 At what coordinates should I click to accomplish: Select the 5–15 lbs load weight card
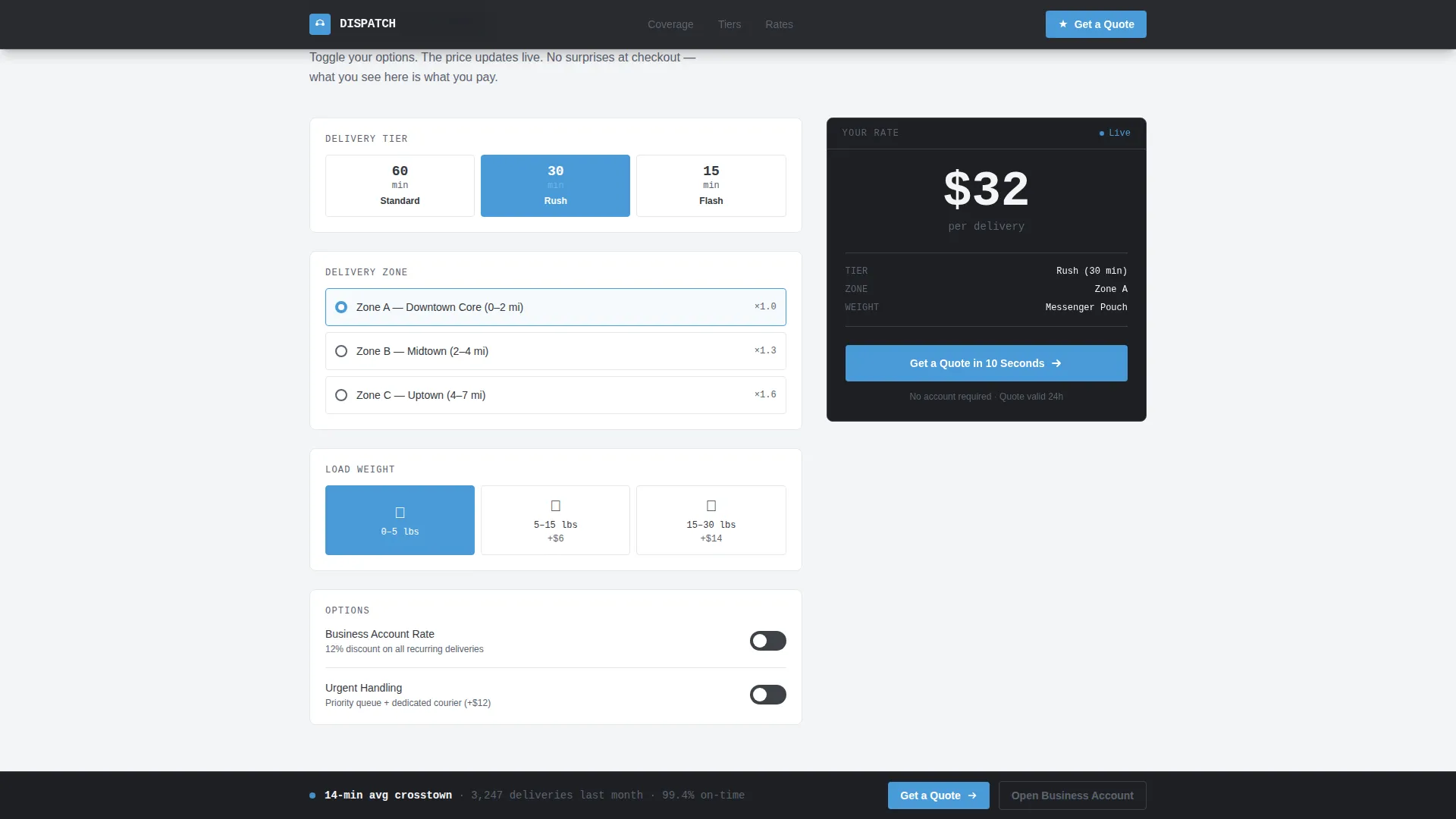[x=555, y=520]
